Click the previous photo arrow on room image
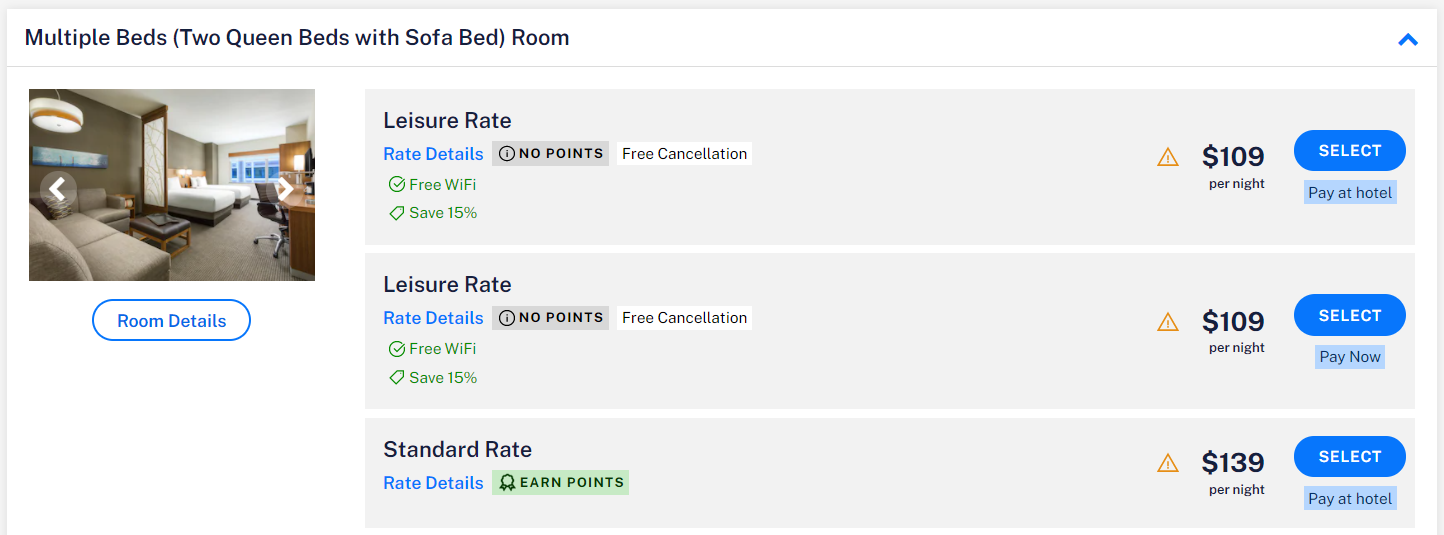This screenshot has width=1444, height=535. click(57, 188)
